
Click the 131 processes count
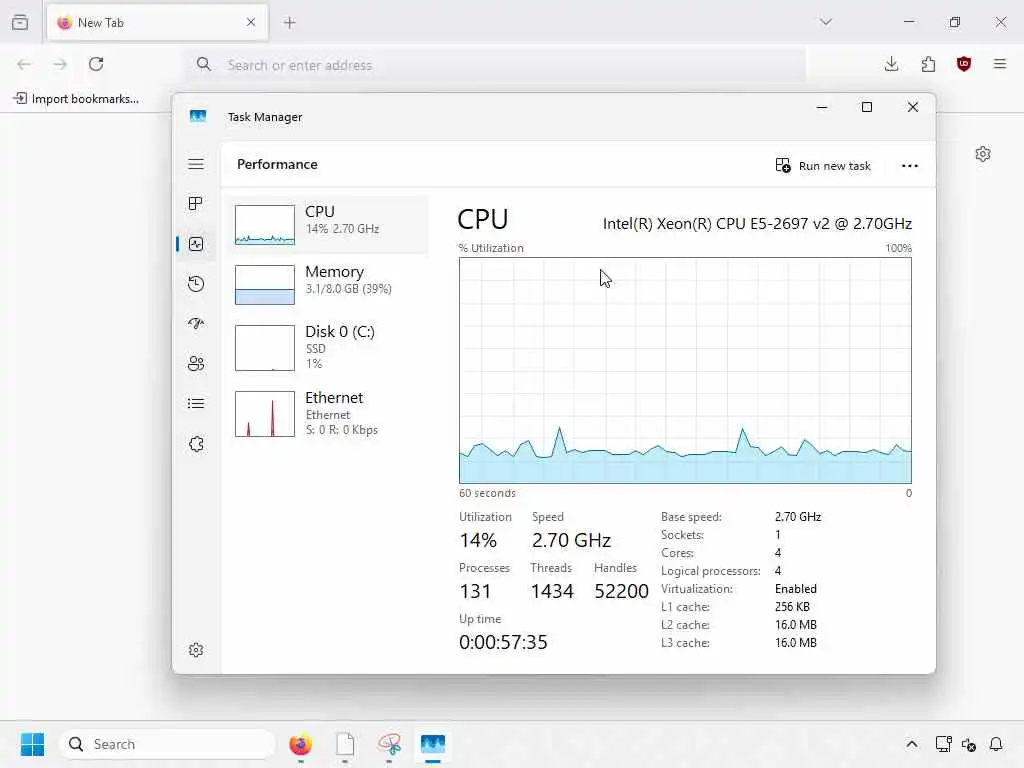[475, 592]
